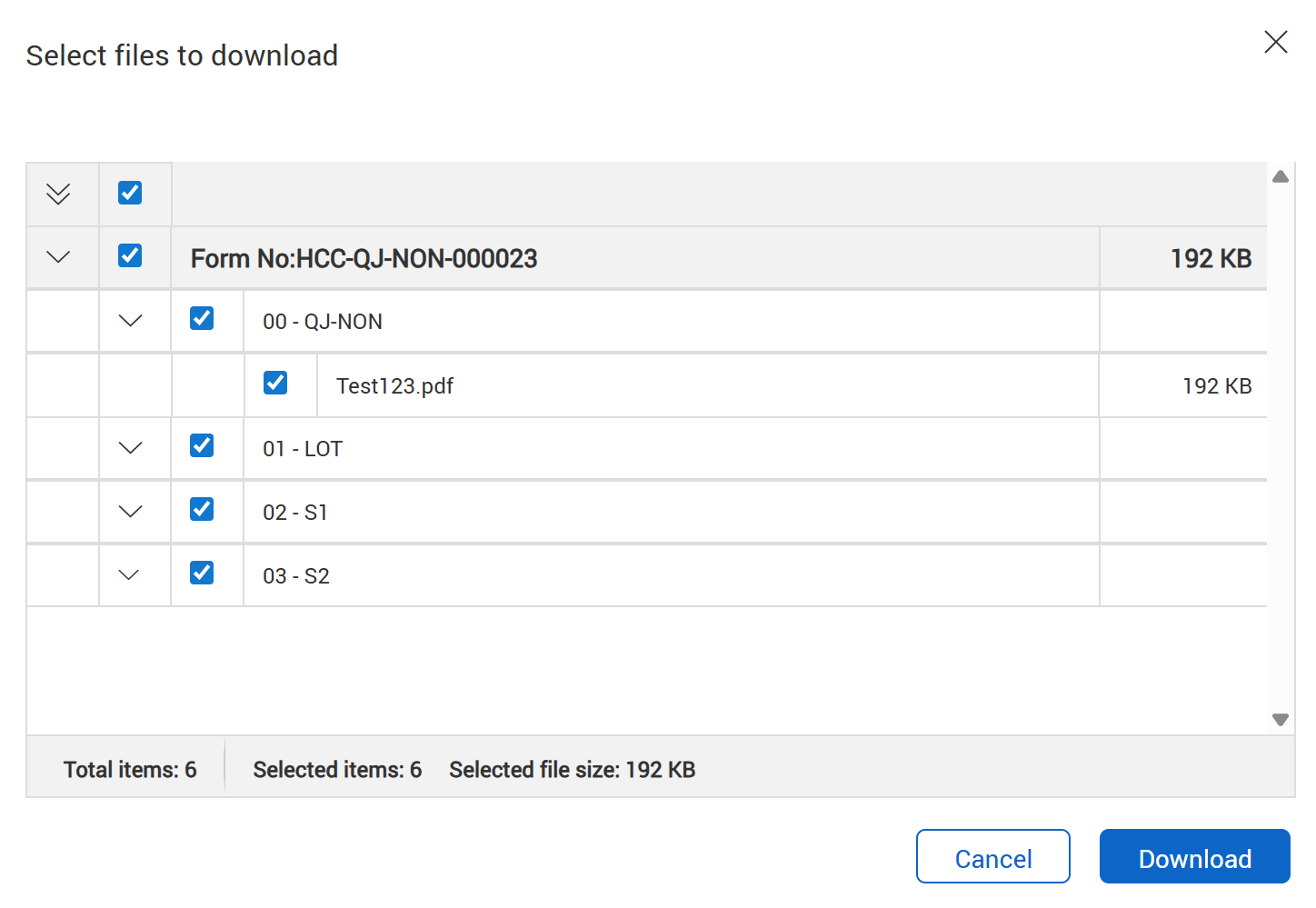Expand the 01 - LOT folder

(131, 448)
